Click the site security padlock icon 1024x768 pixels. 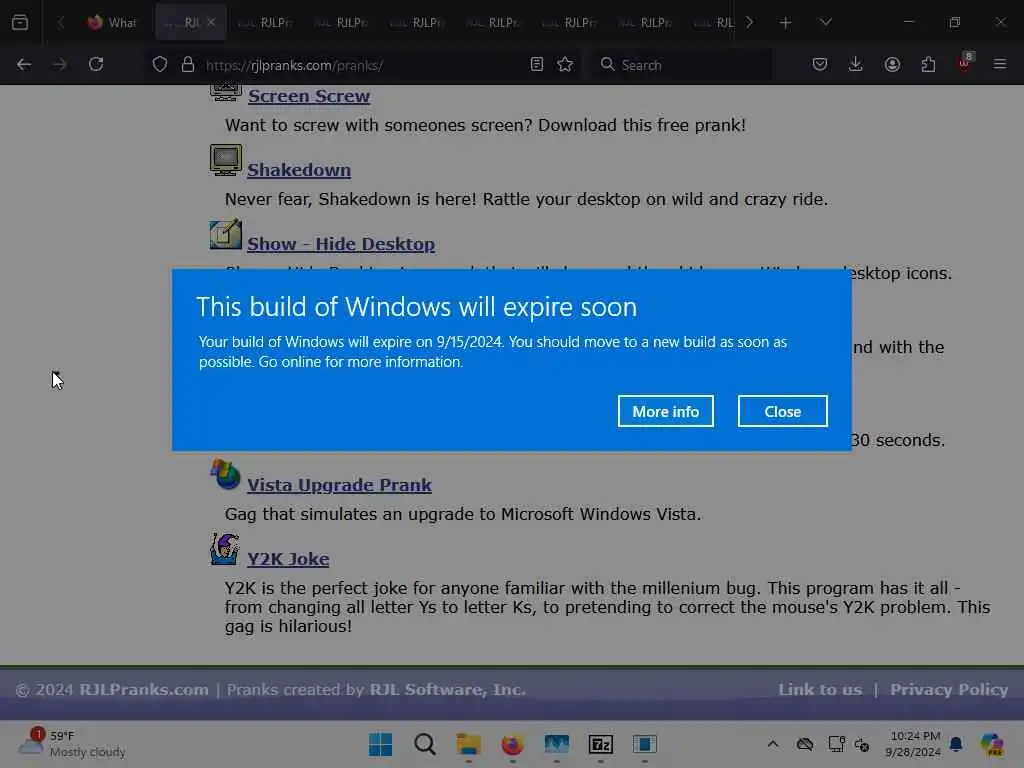[188, 65]
